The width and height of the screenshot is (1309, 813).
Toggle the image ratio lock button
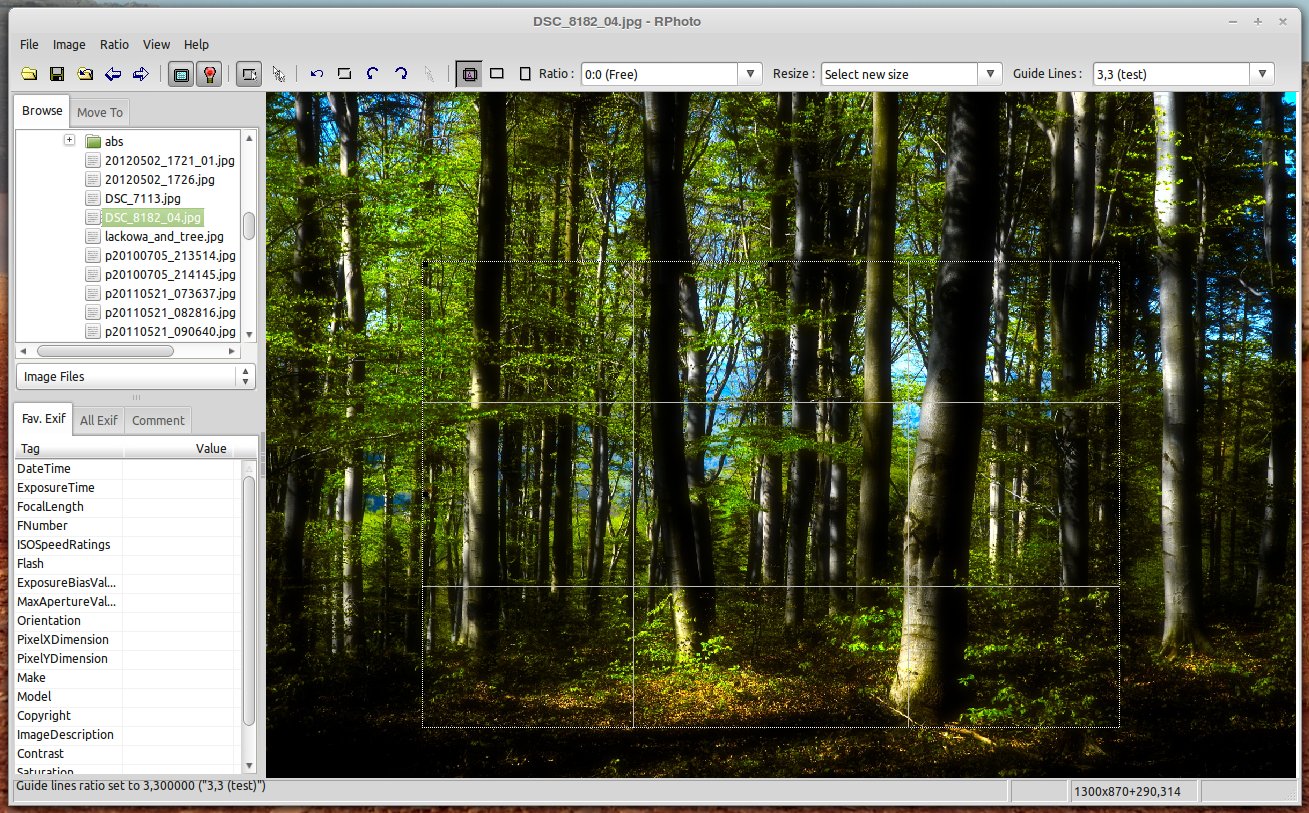[468, 74]
